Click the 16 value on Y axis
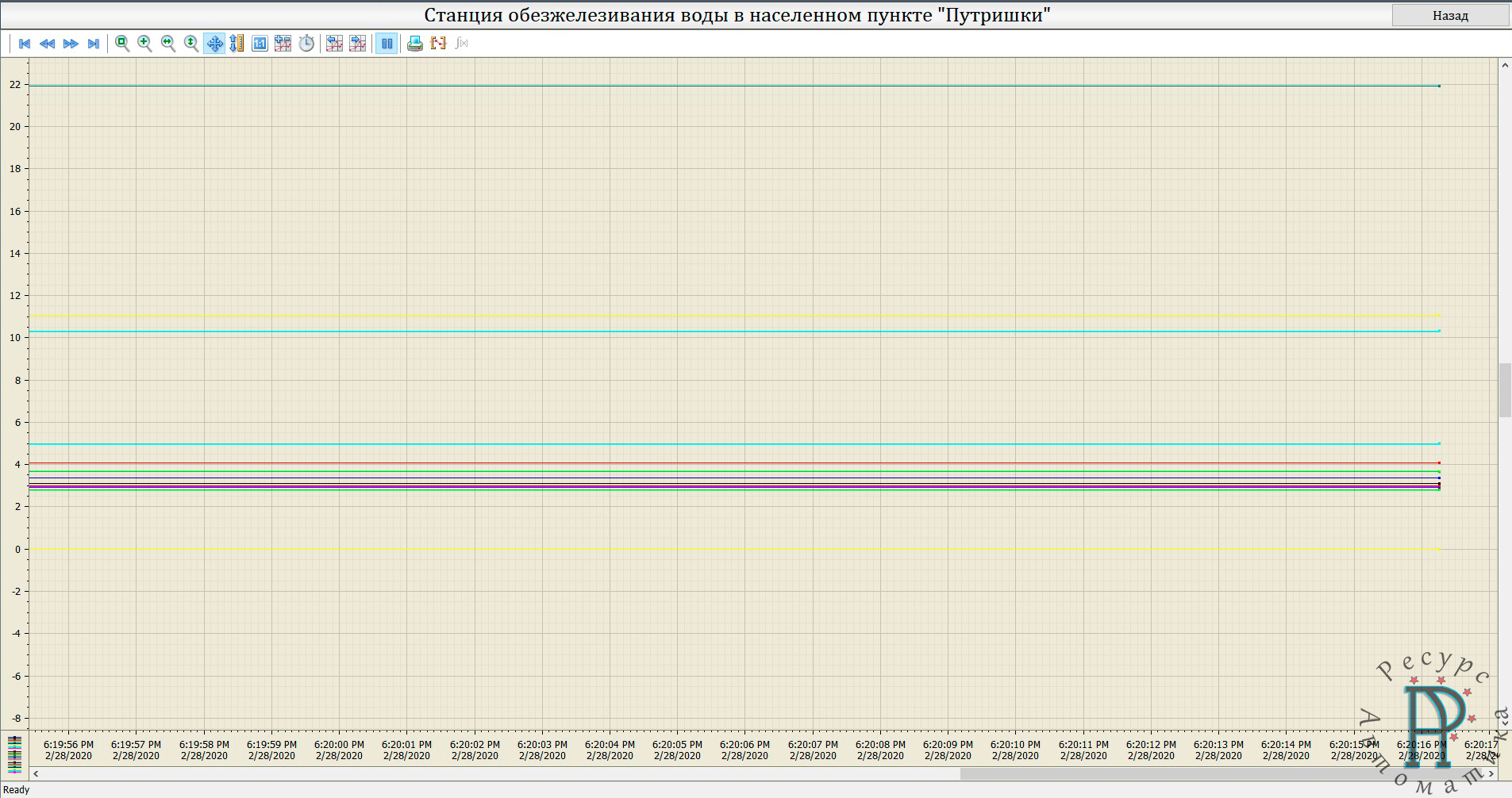 click(x=15, y=211)
